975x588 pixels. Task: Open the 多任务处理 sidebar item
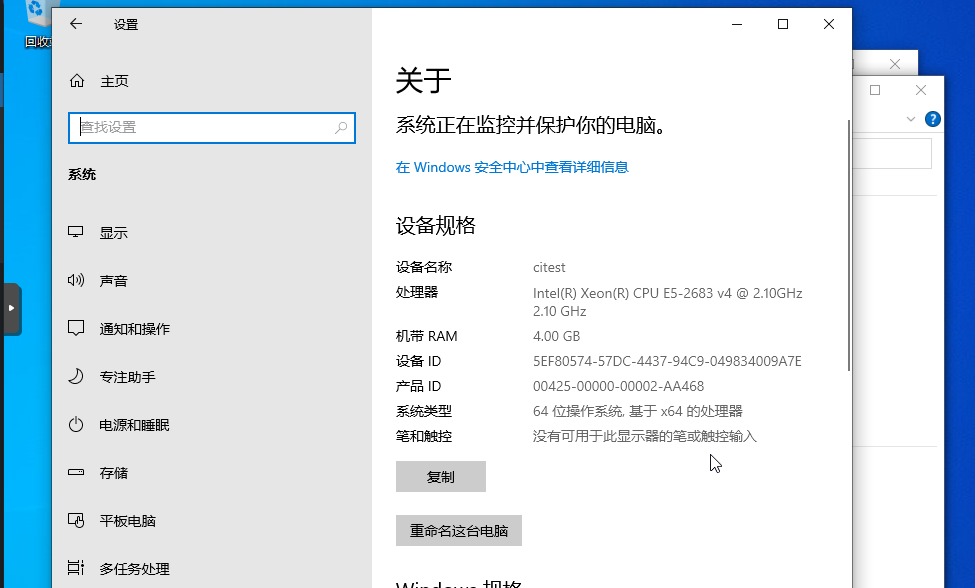click(x=134, y=569)
